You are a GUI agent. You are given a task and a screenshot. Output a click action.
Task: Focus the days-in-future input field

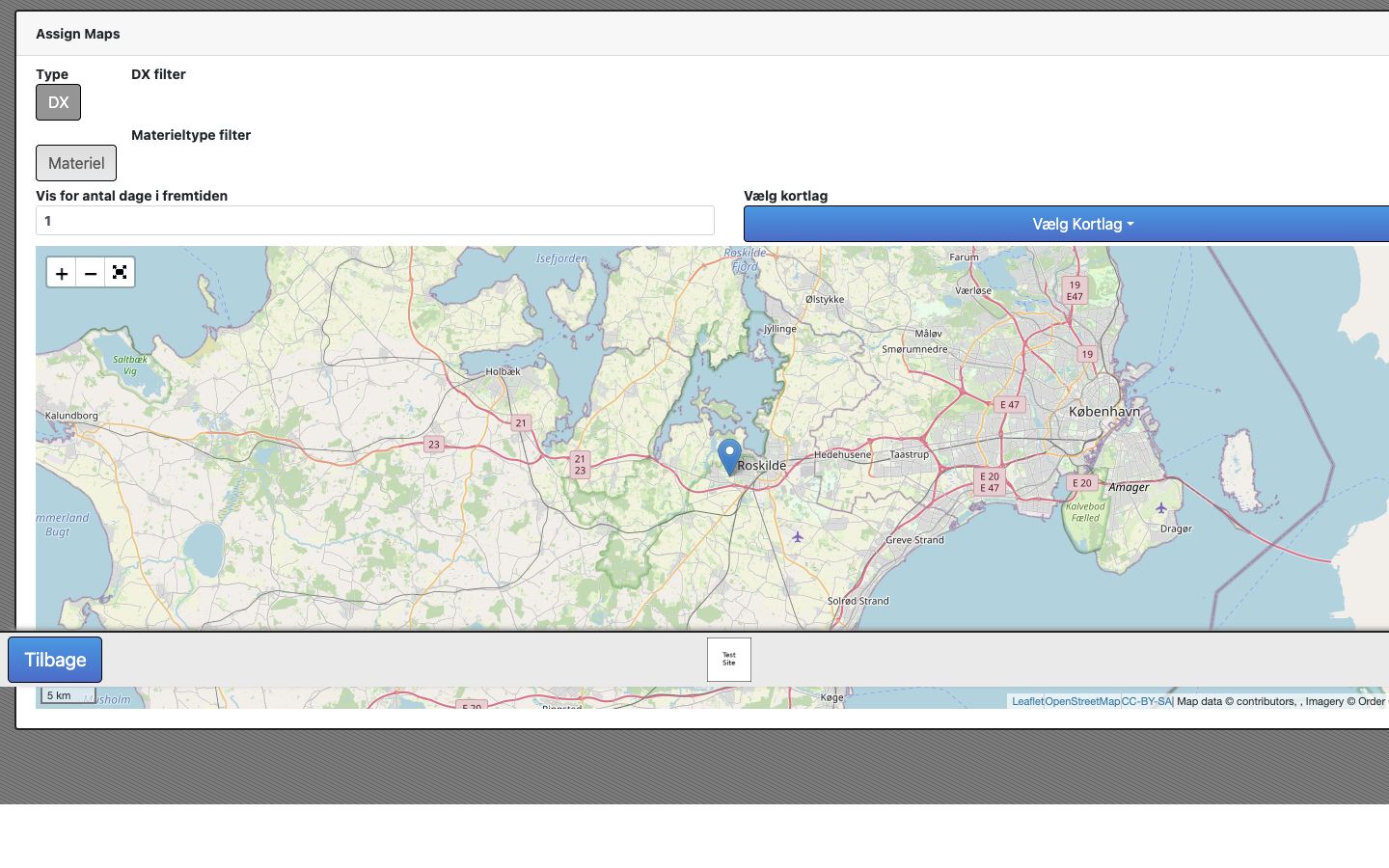point(375,220)
